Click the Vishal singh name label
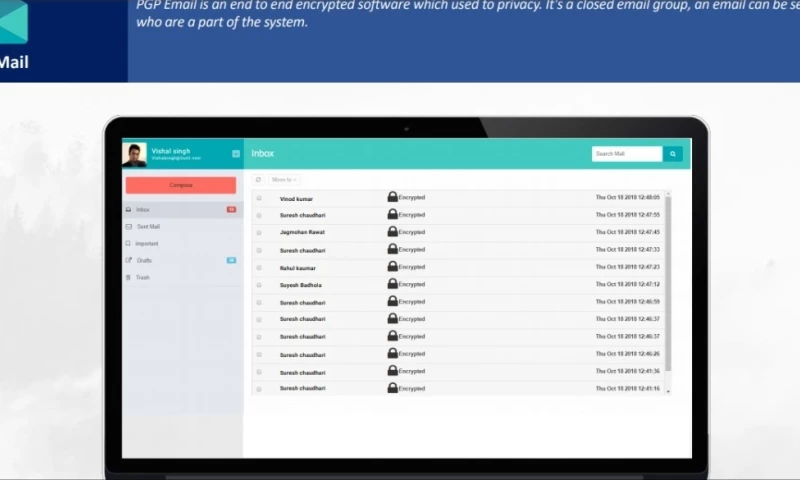The width and height of the screenshot is (800, 480). [x=171, y=151]
